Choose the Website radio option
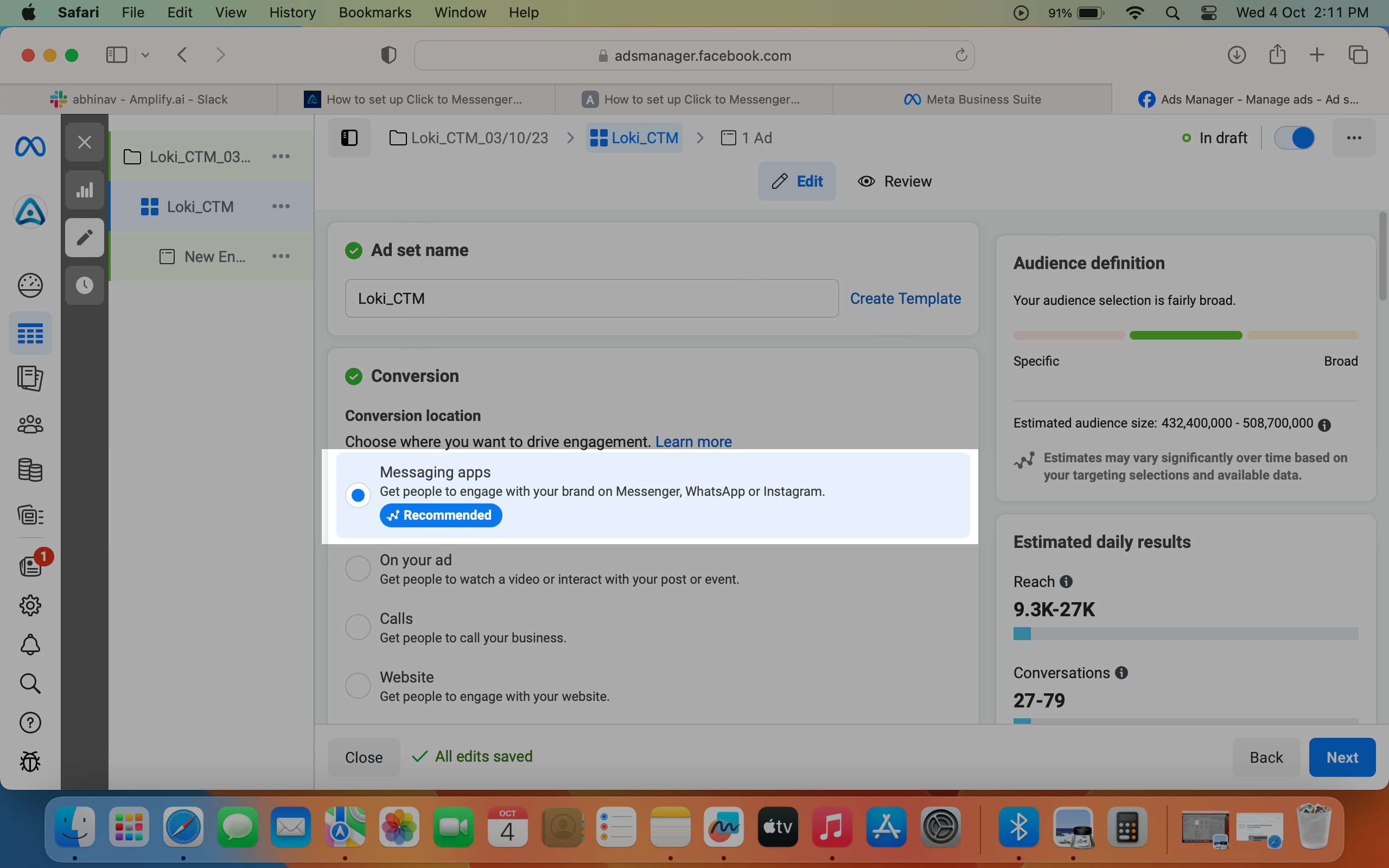Viewport: 1389px width, 868px height. tap(358, 685)
